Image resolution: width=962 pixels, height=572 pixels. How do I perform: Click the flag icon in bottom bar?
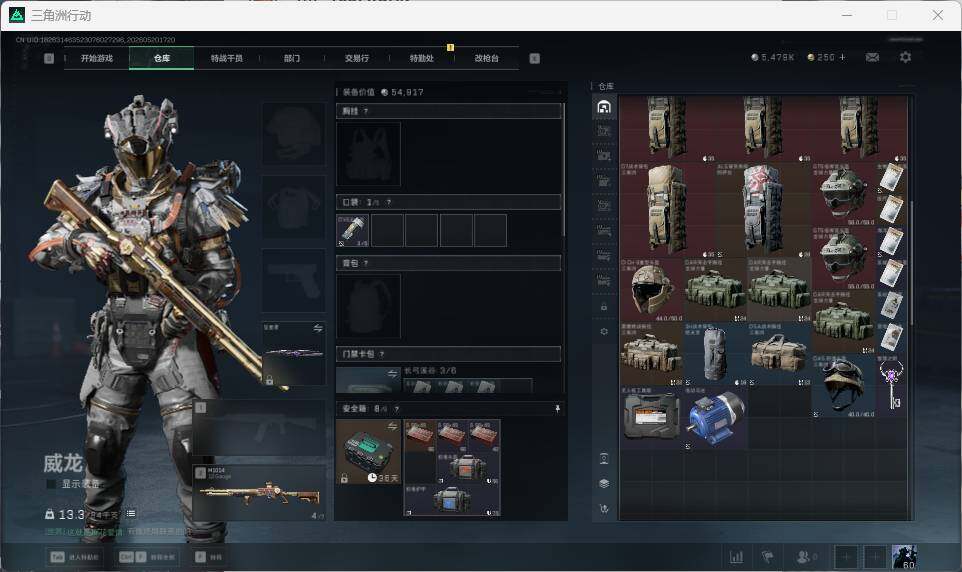point(767,557)
